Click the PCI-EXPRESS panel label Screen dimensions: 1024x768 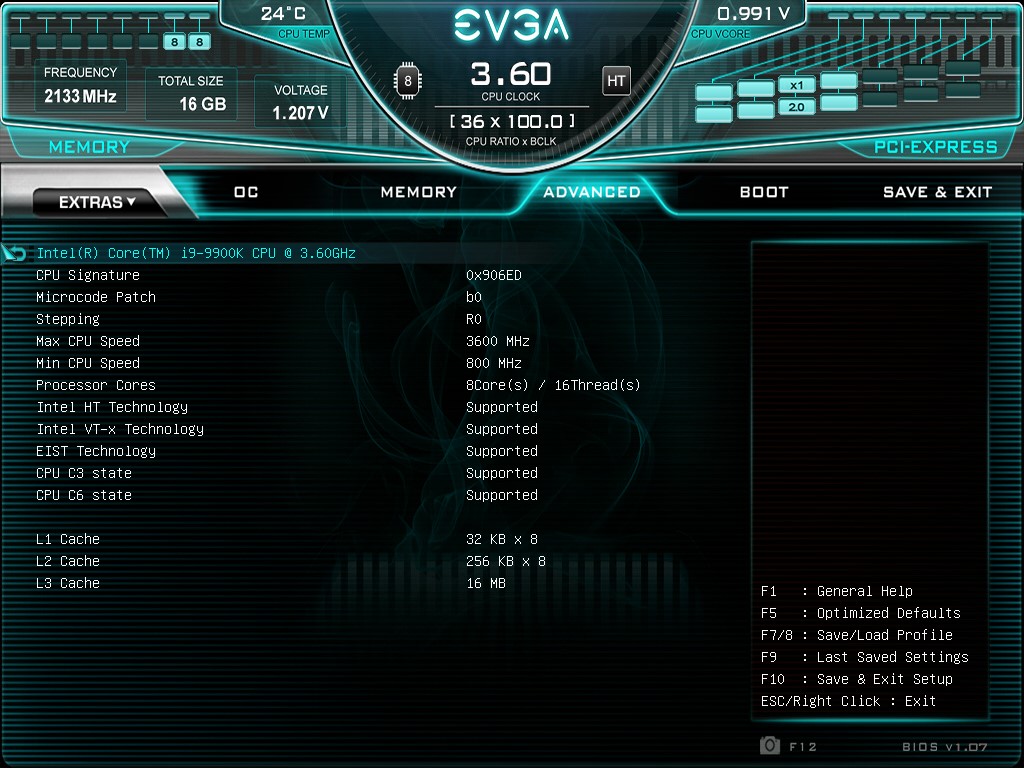pos(936,147)
